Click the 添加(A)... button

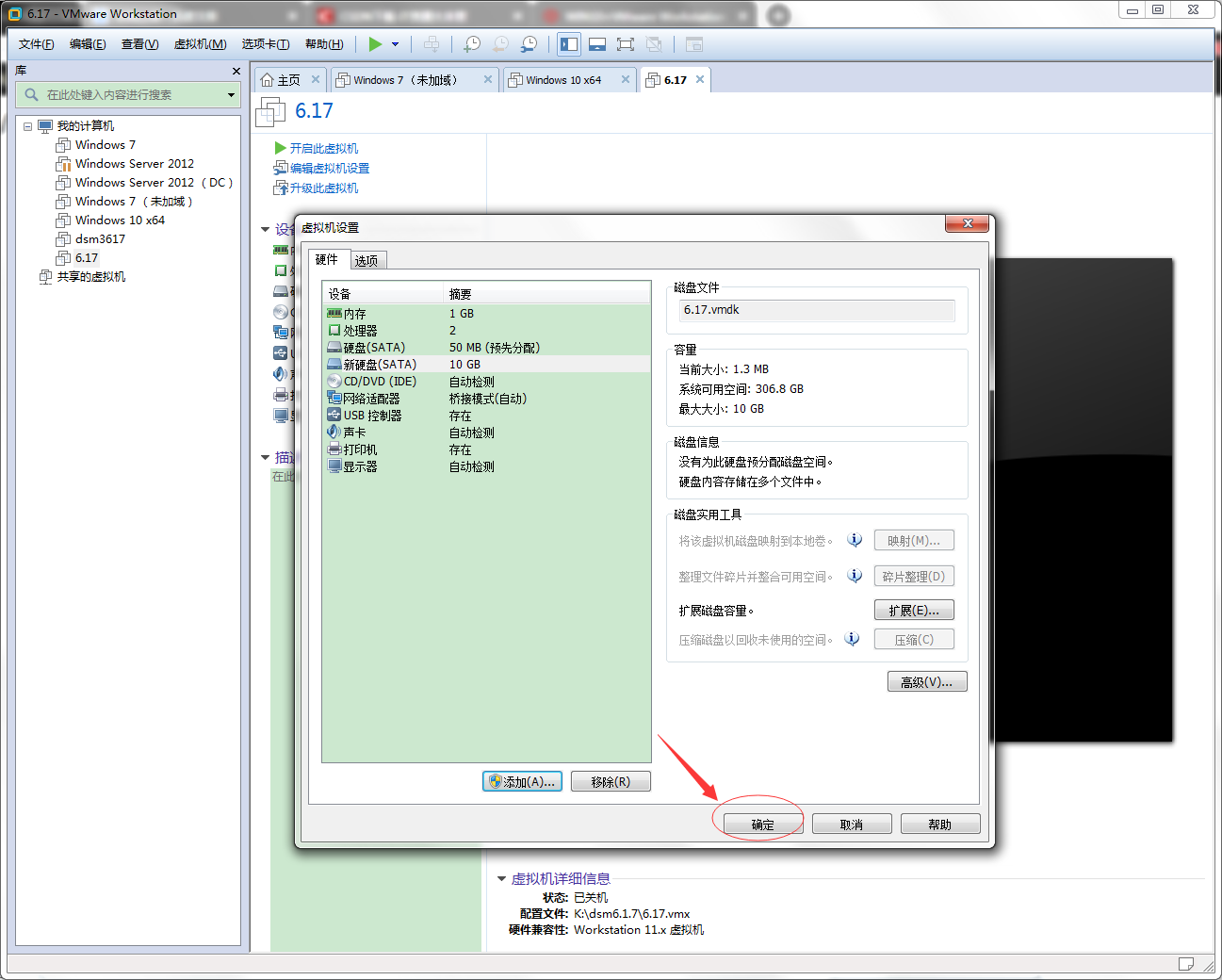(522, 781)
